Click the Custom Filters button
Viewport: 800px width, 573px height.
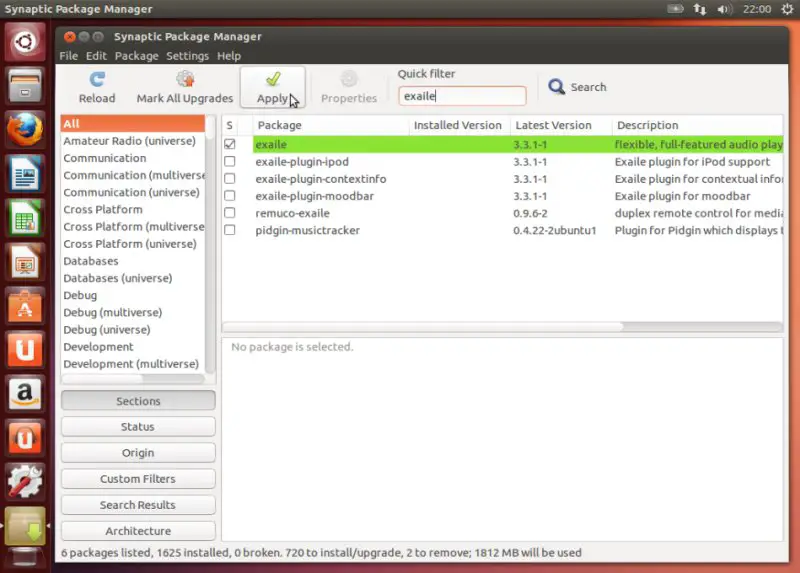[138, 479]
